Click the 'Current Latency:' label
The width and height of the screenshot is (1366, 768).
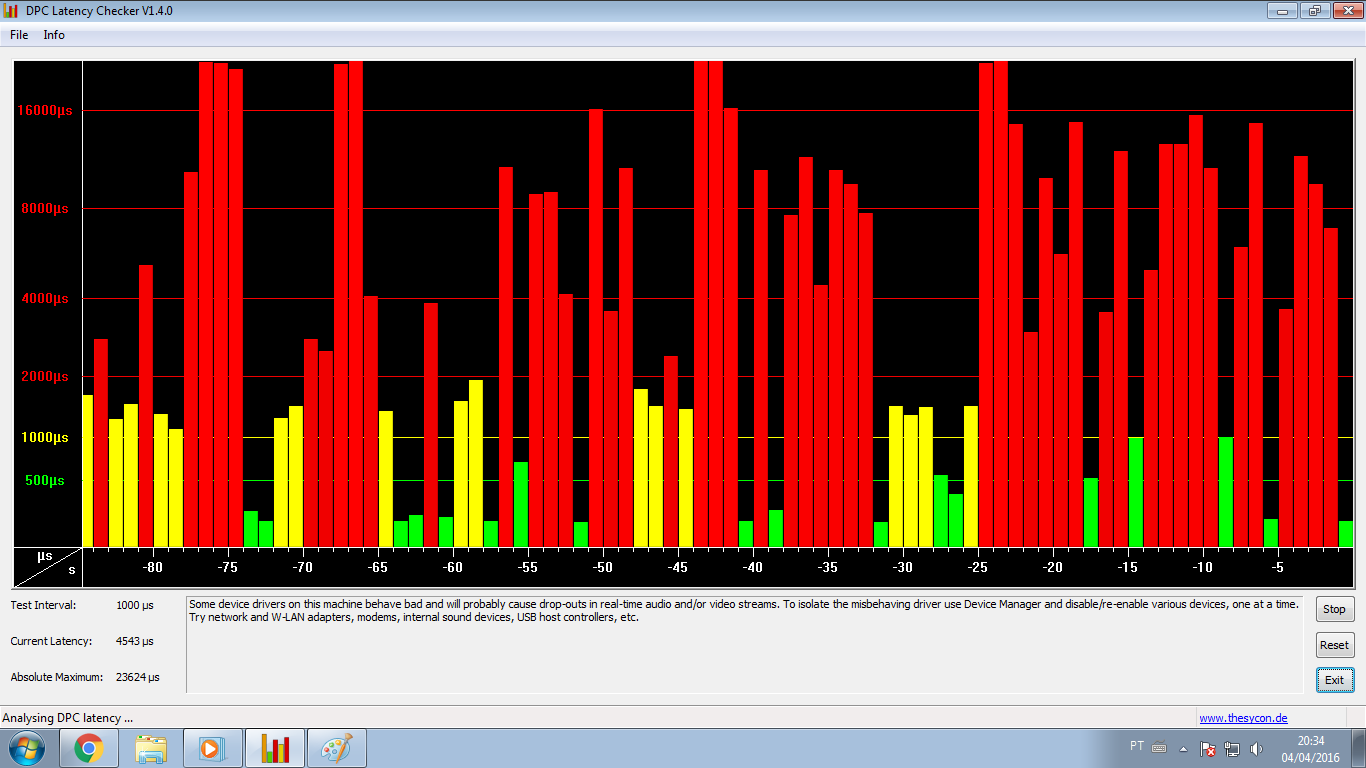(x=51, y=641)
